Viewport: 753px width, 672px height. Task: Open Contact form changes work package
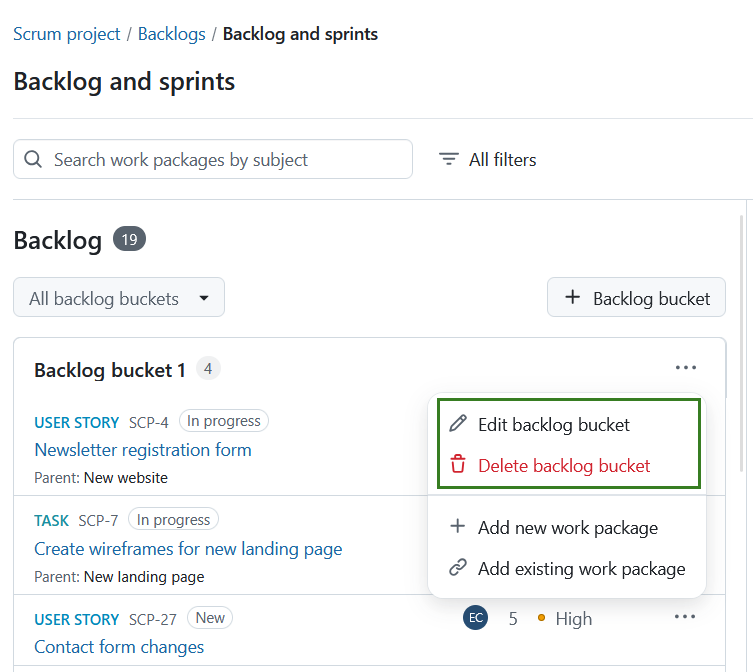coord(119,647)
